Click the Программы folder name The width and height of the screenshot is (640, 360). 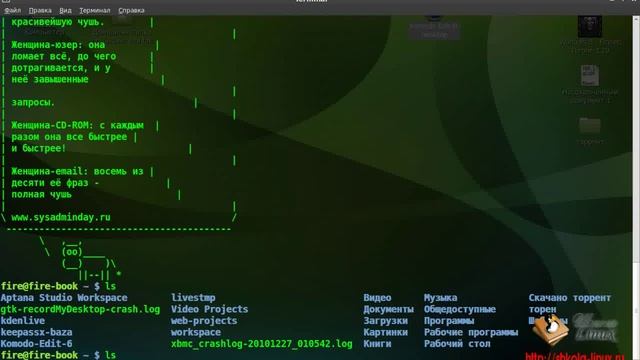pyautogui.click(x=449, y=320)
